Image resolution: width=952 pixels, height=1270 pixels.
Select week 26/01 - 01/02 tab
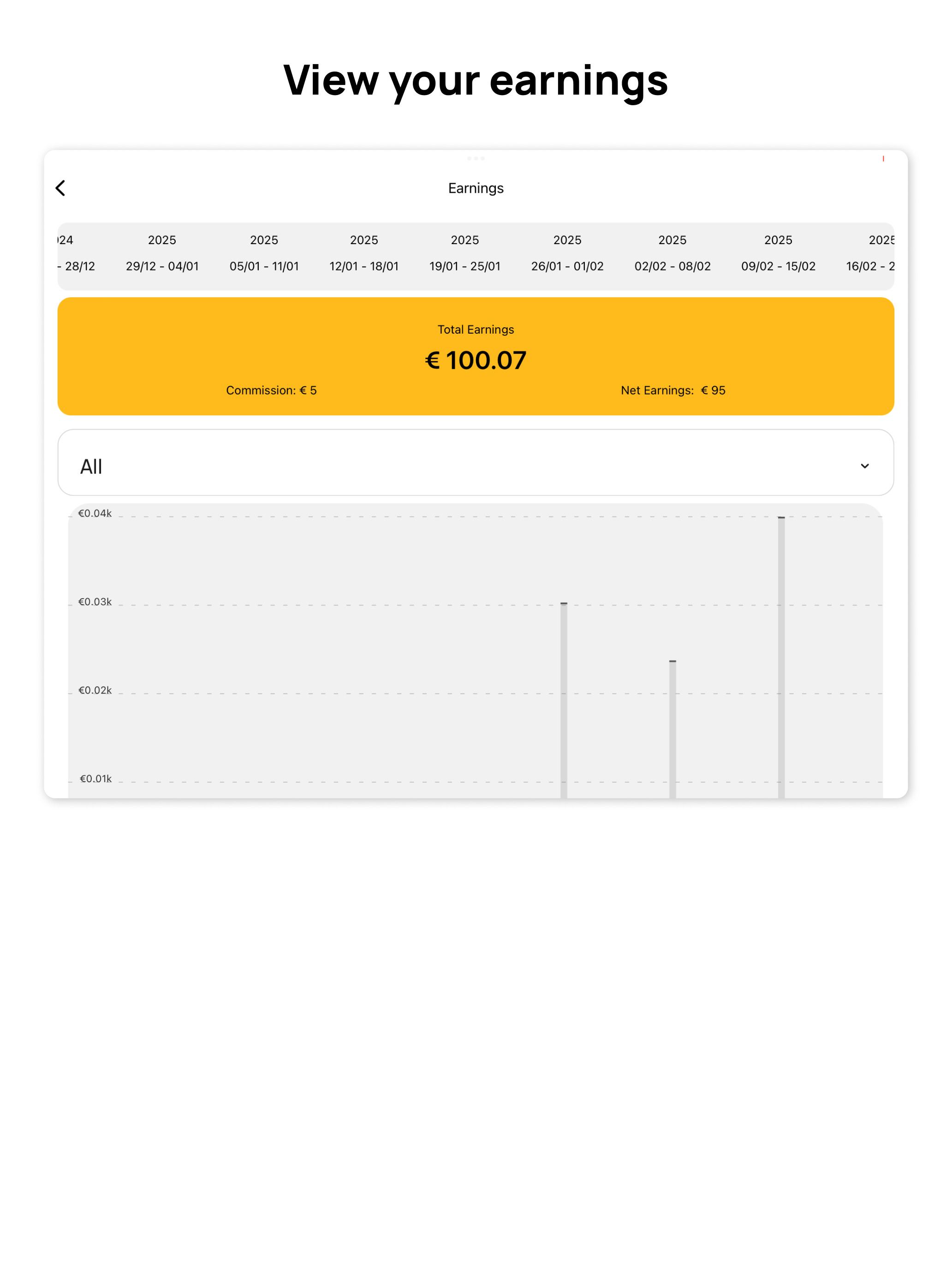567,253
